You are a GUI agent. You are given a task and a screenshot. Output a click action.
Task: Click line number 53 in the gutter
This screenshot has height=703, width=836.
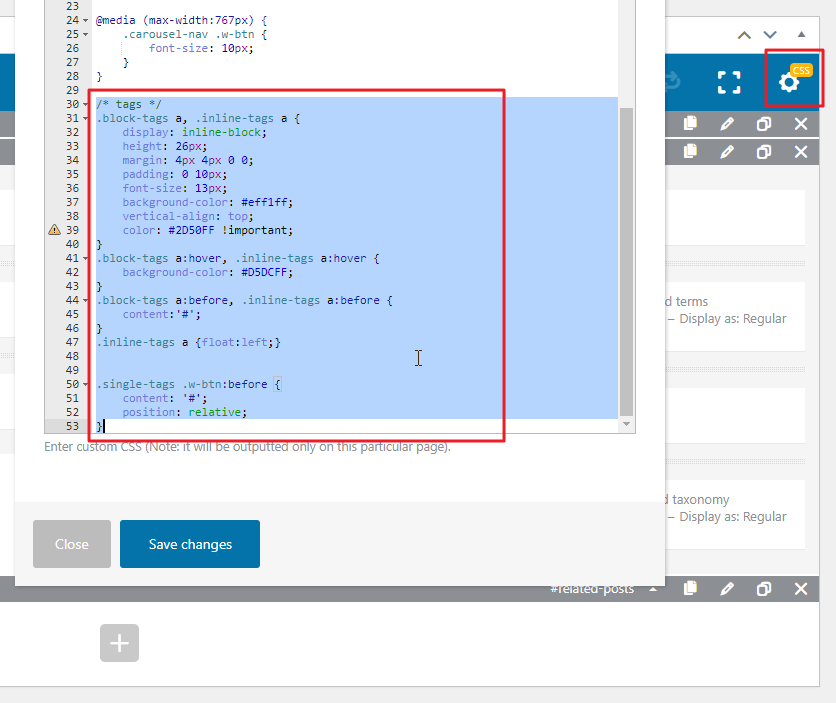click(73, 426)
